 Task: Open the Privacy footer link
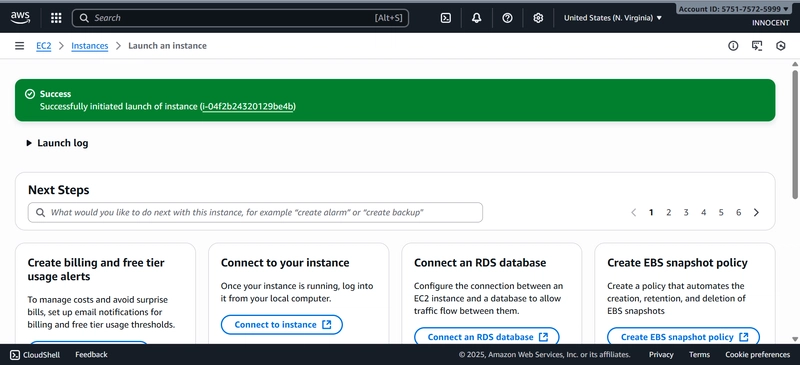click(x=661, y=354)
